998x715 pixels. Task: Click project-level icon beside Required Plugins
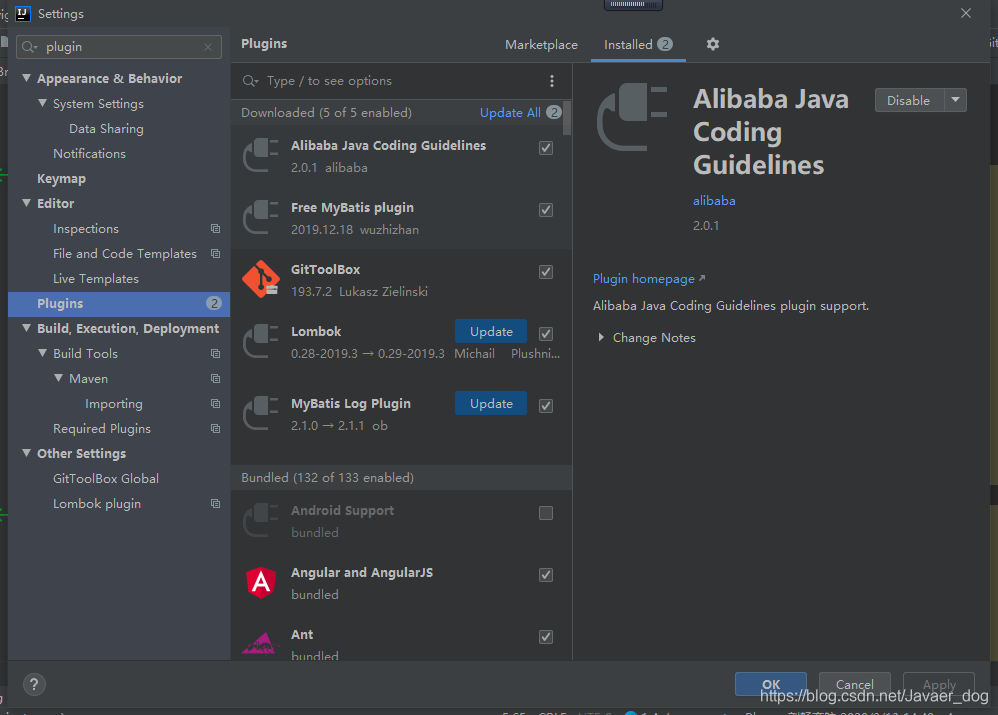click(x=215, y=428)
